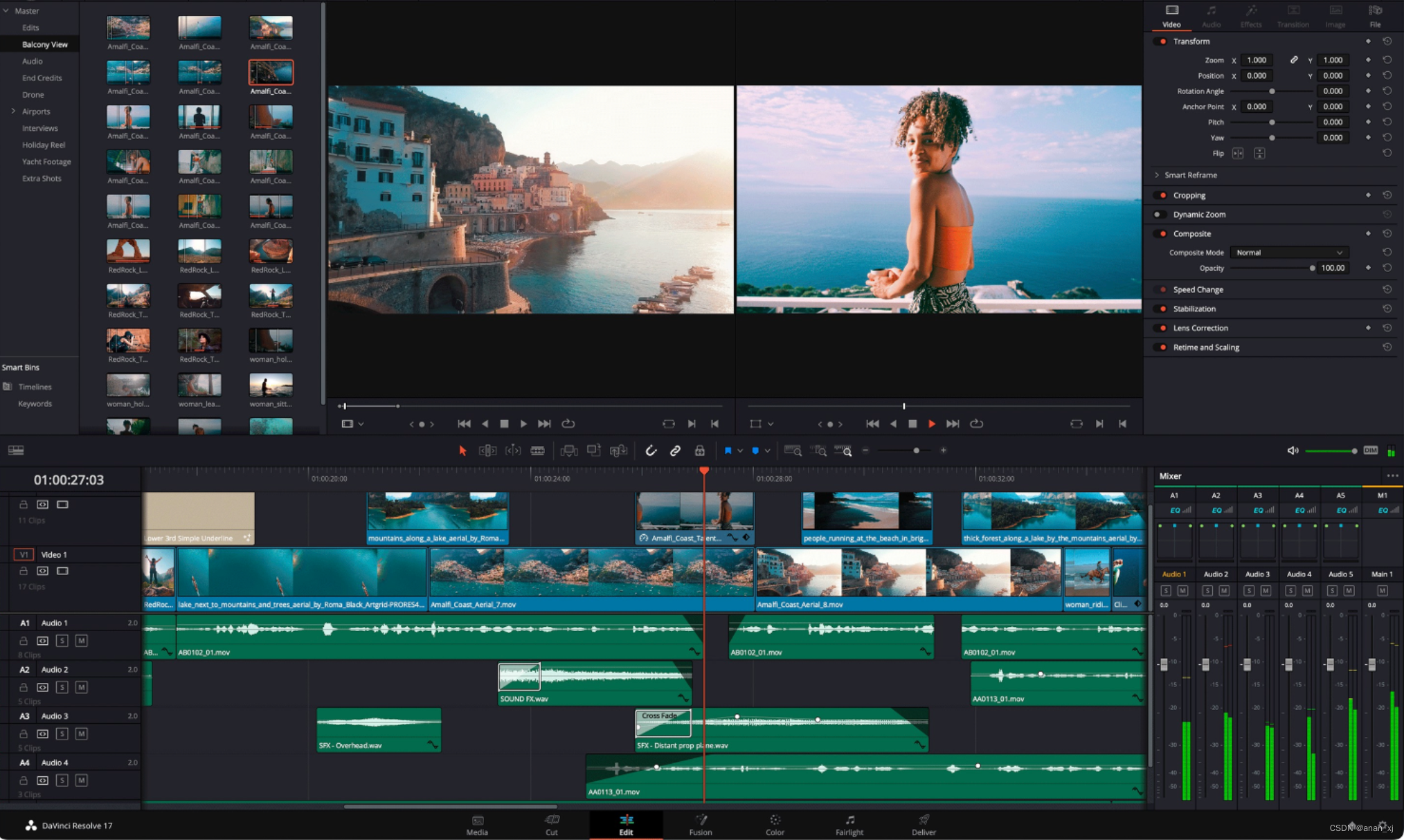1404x840 pixels.
Task: Expand the Airports bin
Action: (13, 111)
